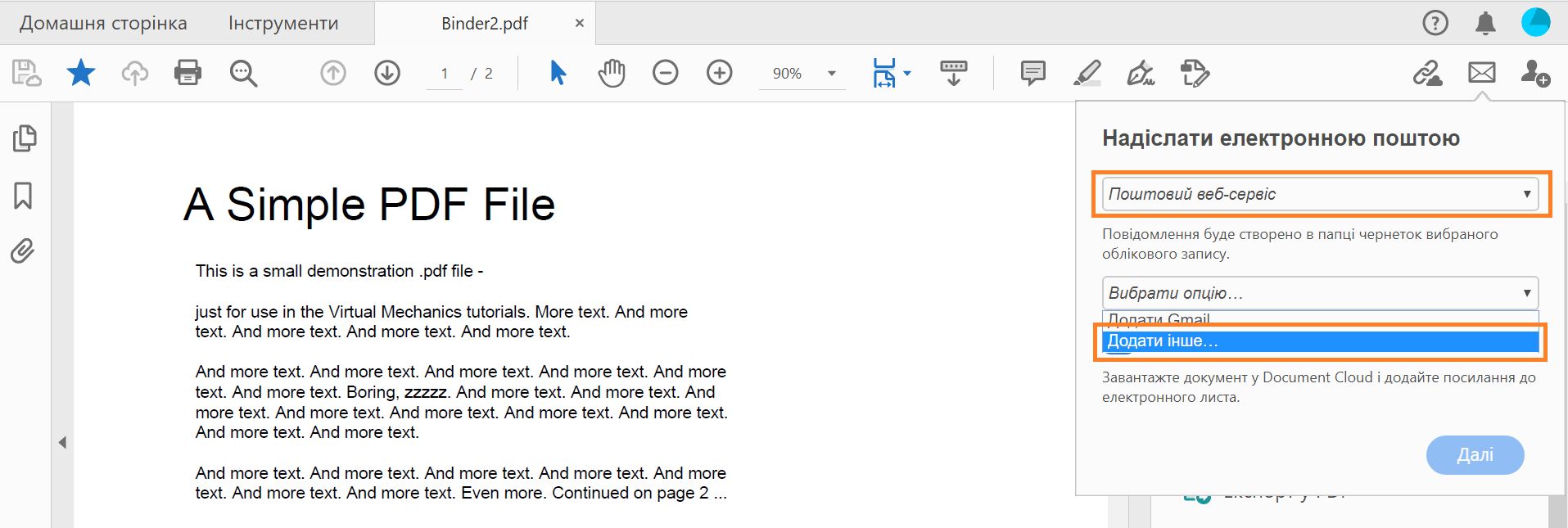The height and width of the screenshot is (528, 1568).
Task: Select the Додати Gmail option
Action: (x=1320, y=319)
